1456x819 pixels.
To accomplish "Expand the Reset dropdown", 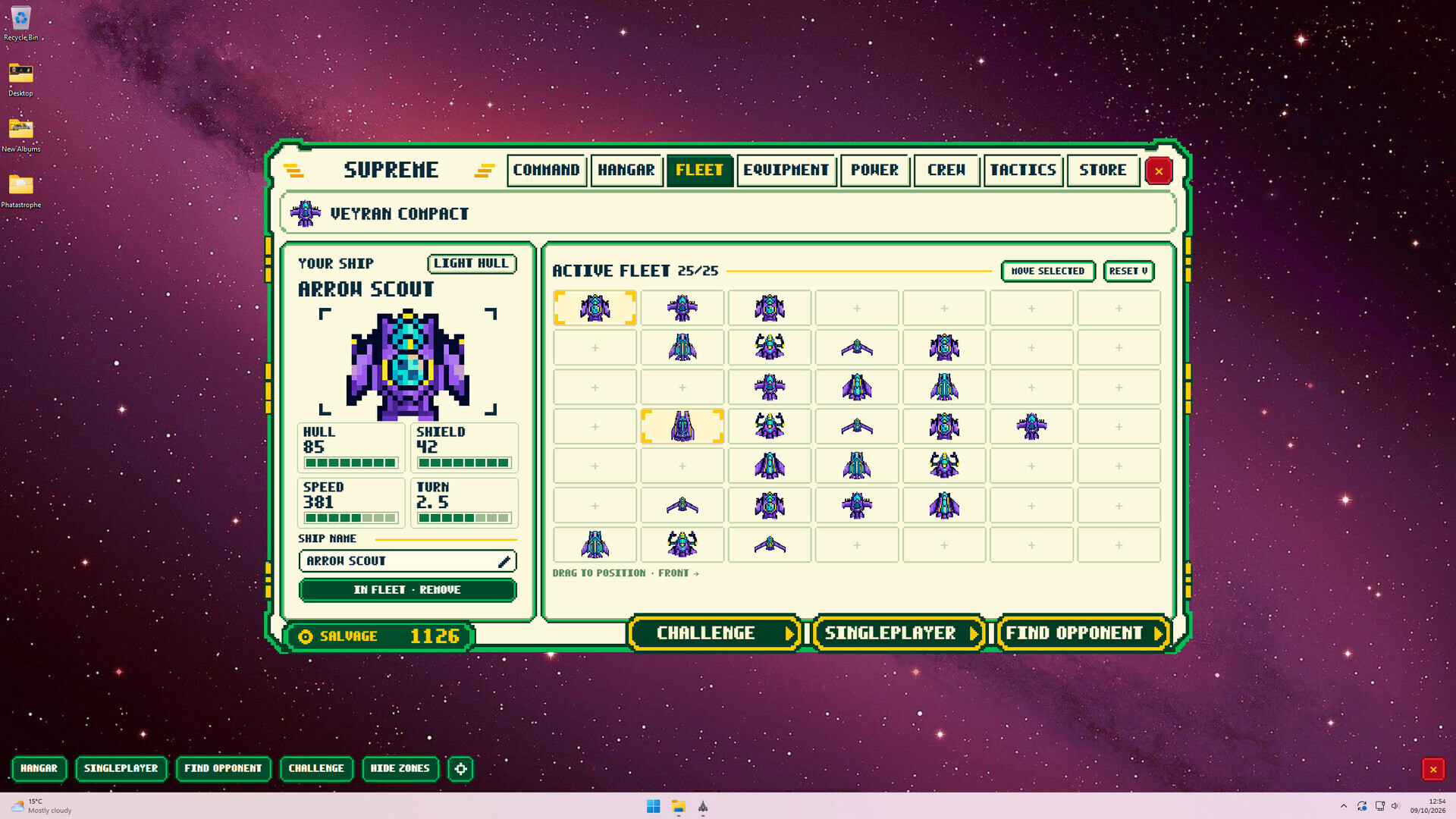I will point(1128,271).
